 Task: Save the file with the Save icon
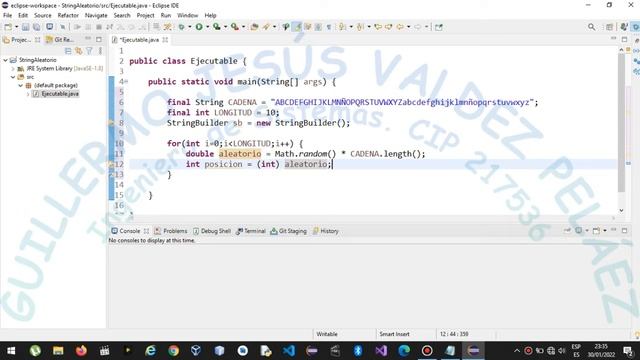(x=25, y=27)
